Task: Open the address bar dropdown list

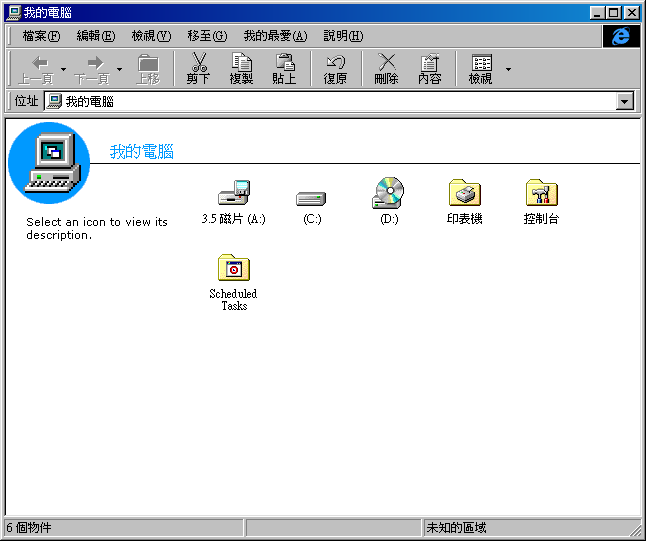Action: [625, 101]
